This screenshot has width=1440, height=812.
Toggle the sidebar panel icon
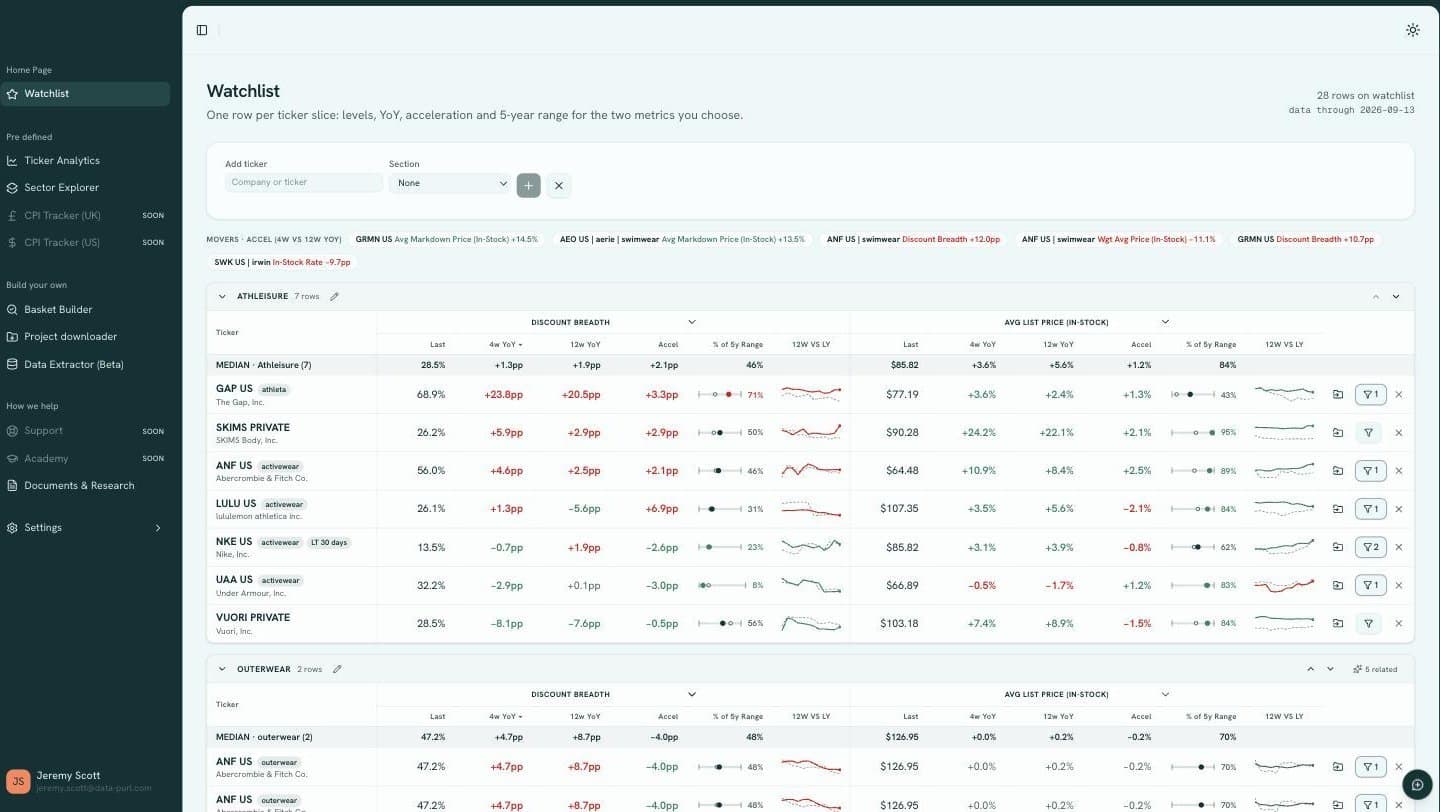pyautogui.click(x=202, y=30)
